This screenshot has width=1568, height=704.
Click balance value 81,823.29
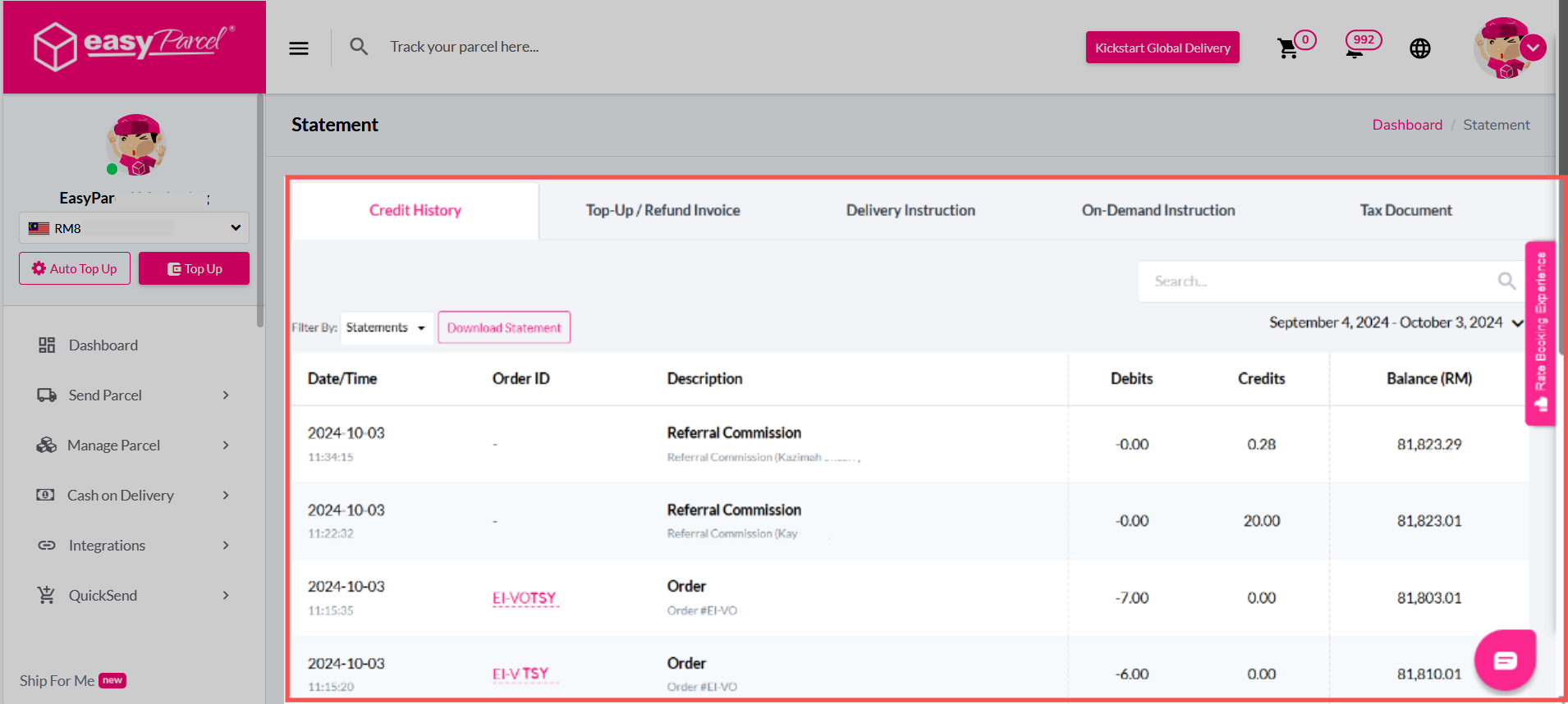pyautogui.click(x=1429, y=445)
